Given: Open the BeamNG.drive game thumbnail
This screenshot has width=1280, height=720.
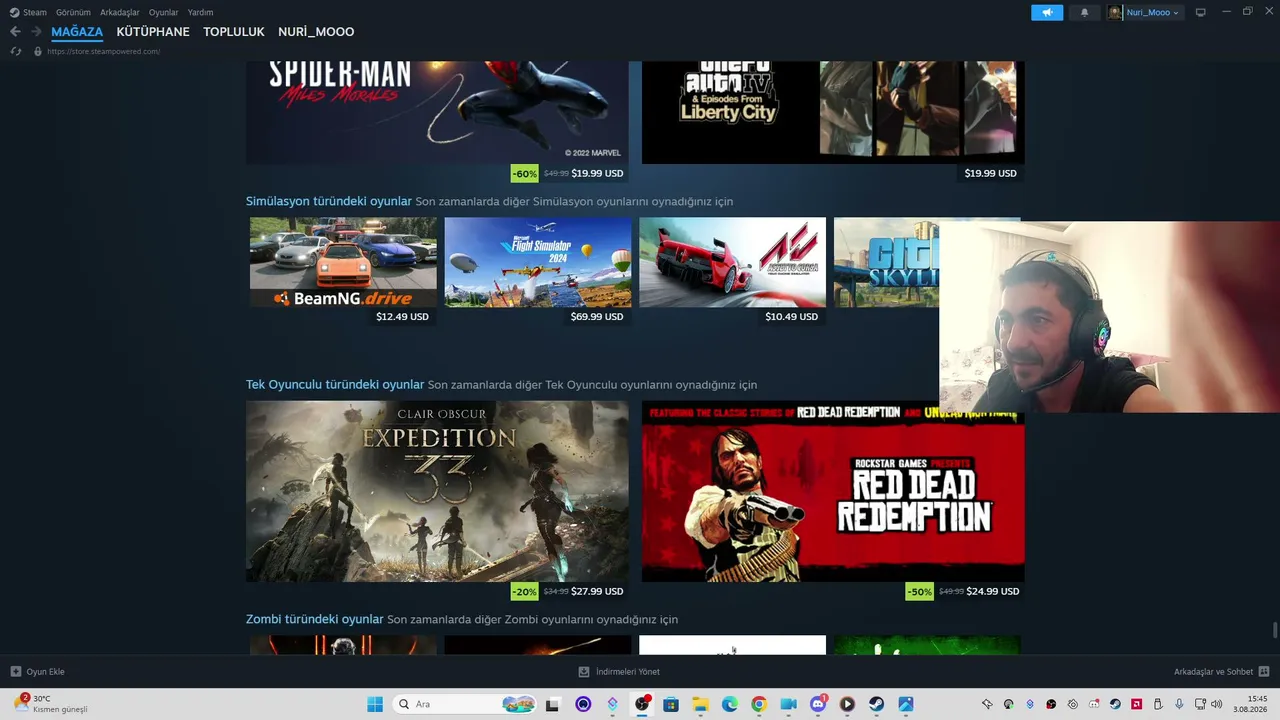Looking at the screenshot, I should pyautogui.click(x=343, y=262).
